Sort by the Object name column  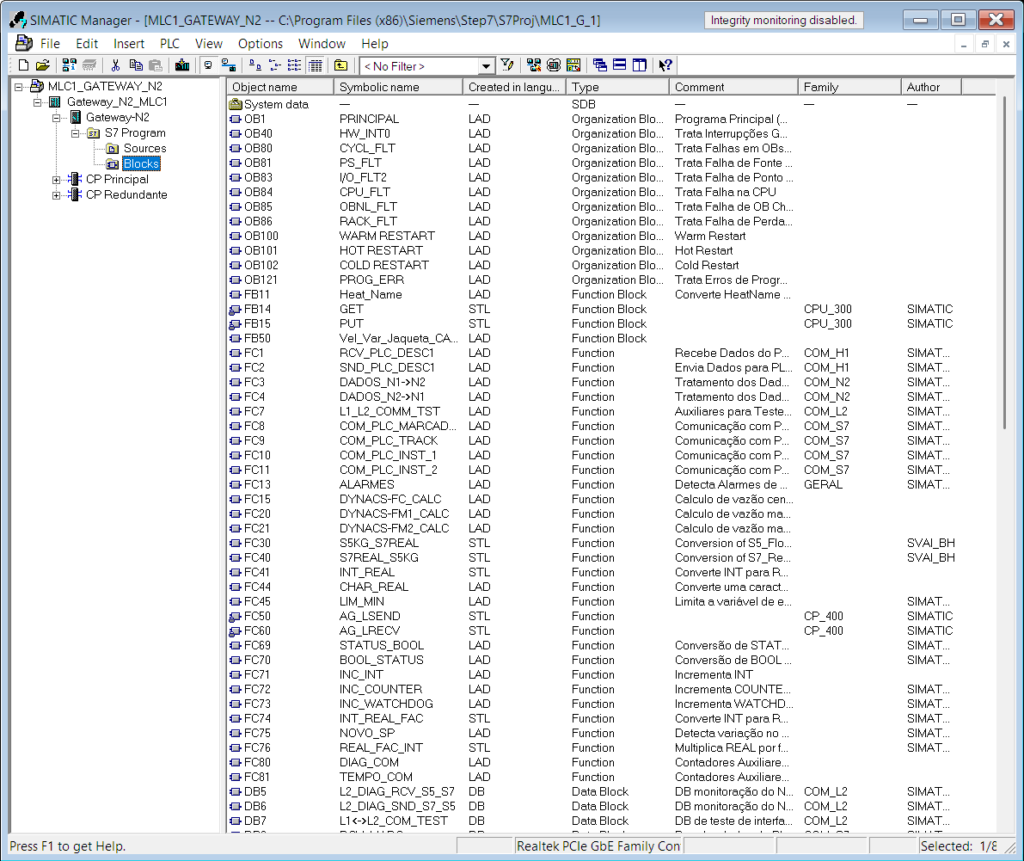[281, 87]
